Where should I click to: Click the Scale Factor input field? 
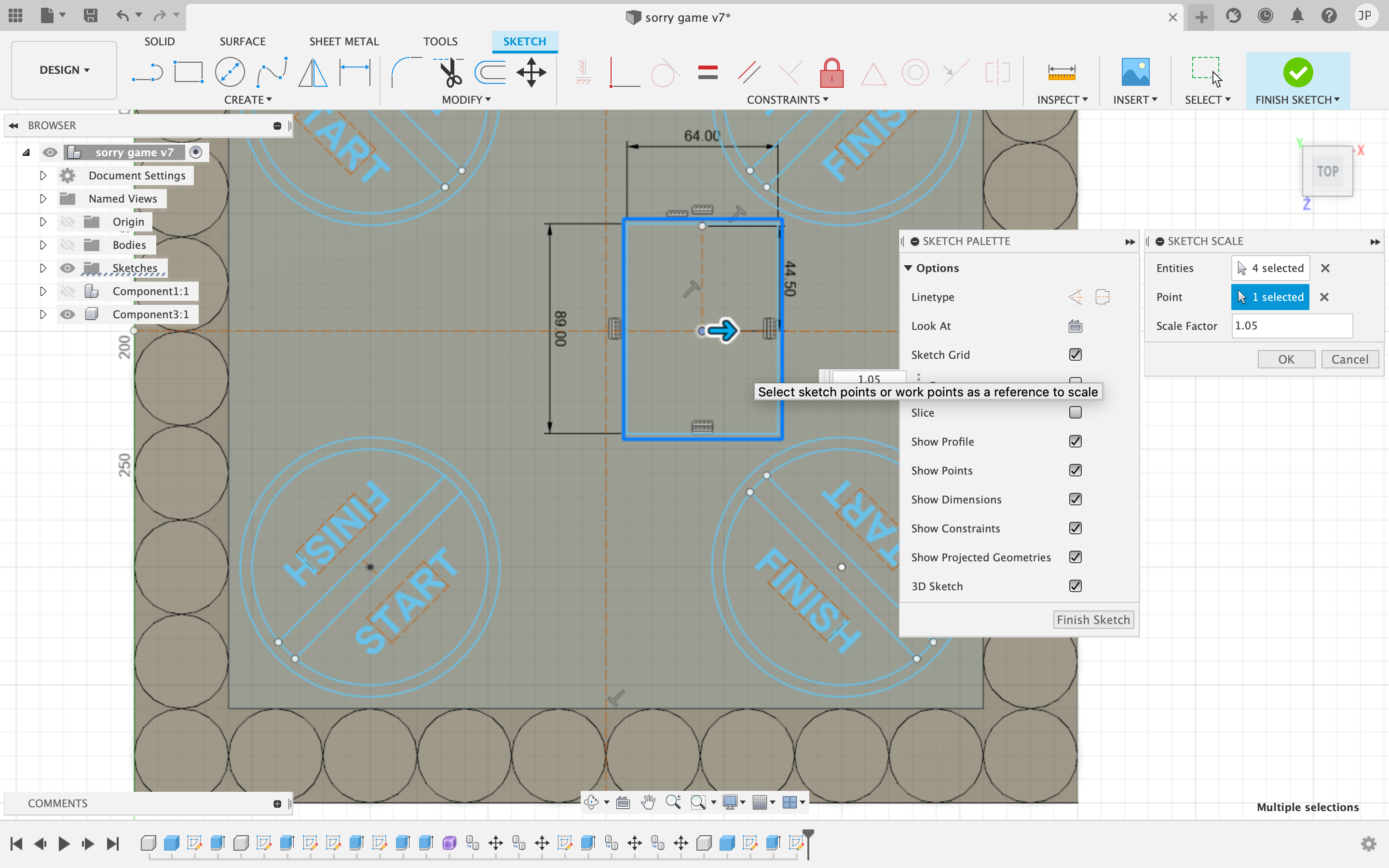1292,325
